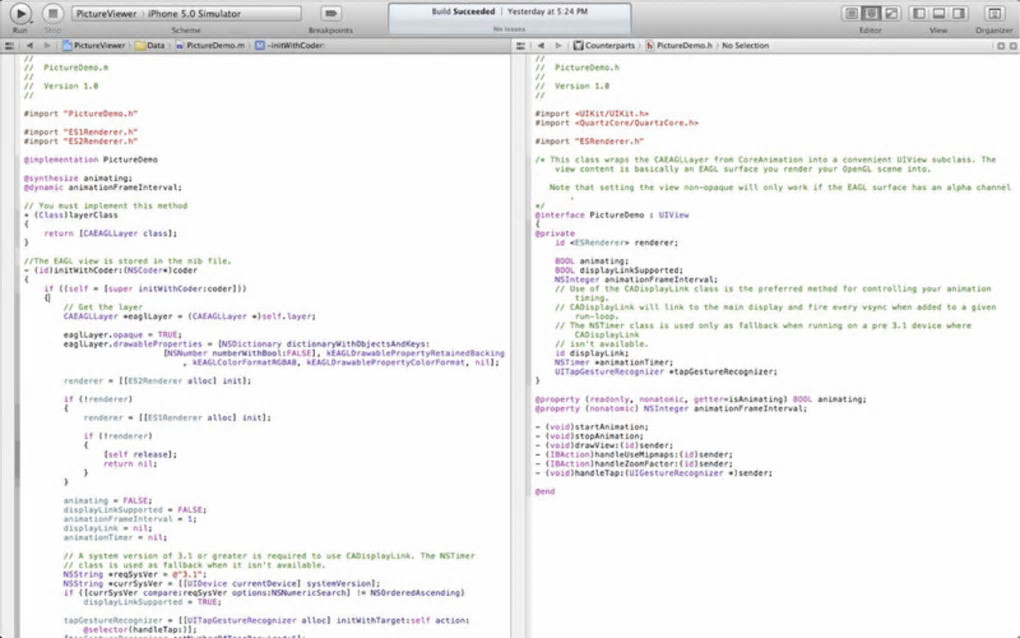The height and width of the screenshot is (638, 1020).
Task: Click the Data folder in the jump bar
Action: tap(151, 46)
